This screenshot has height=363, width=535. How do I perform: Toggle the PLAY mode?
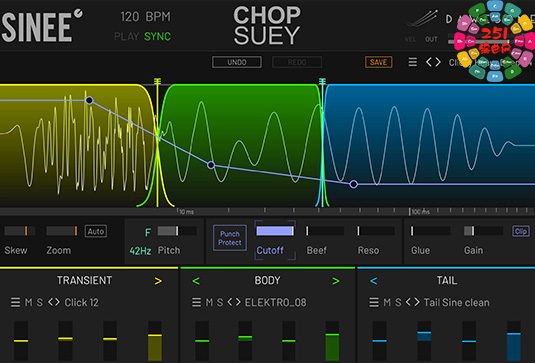[127, 37]
